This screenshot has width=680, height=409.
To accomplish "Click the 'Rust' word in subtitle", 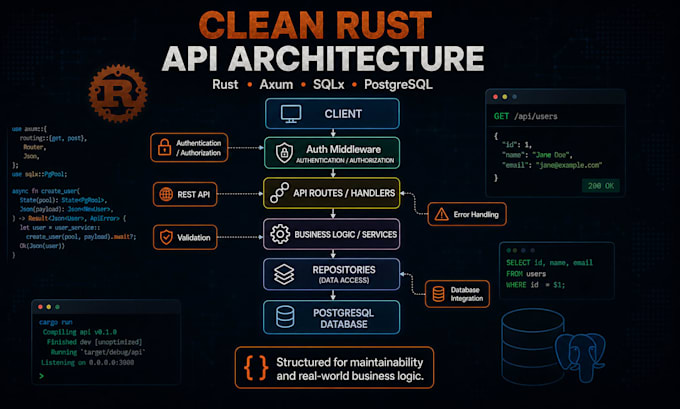I will pyautogui.click(x=225, y=84).
